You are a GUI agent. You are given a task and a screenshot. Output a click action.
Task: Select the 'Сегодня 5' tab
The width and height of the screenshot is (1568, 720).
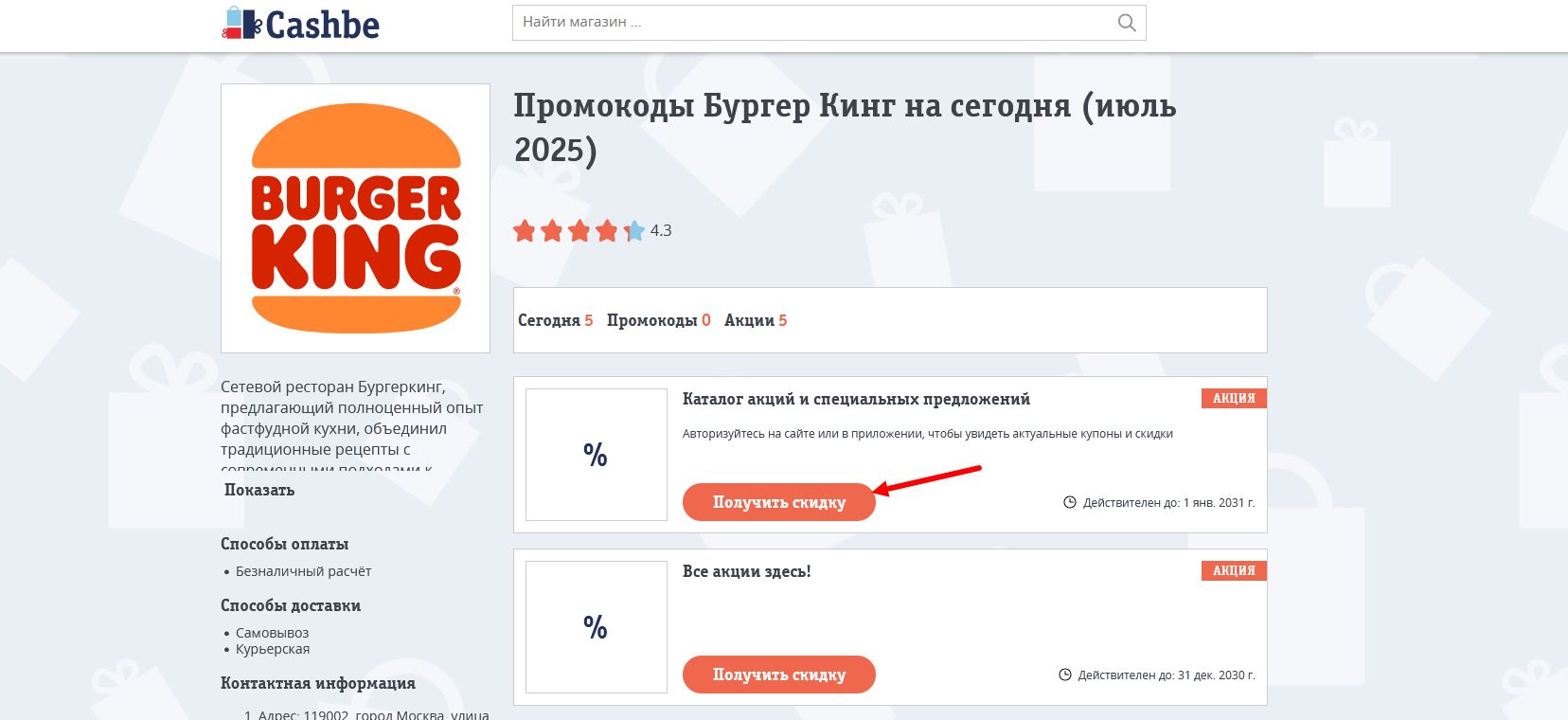[555, 320]
